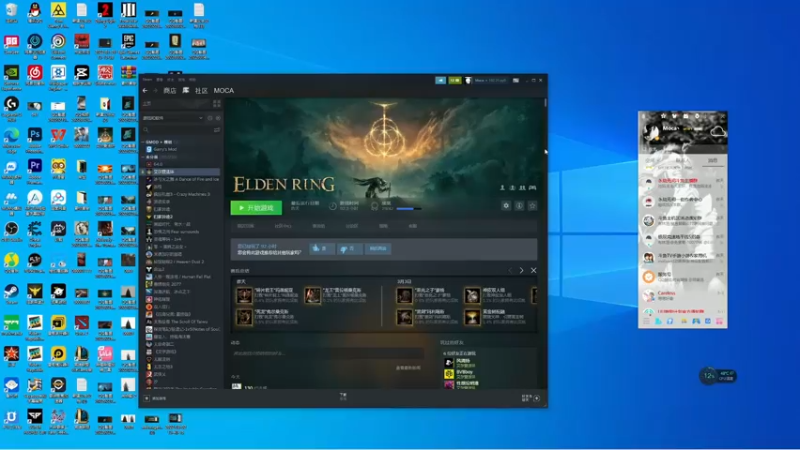The height and width of the screenshot is (450, 800).
Task: Show previous post-game summary with left arrow
Action: (510, 270)
